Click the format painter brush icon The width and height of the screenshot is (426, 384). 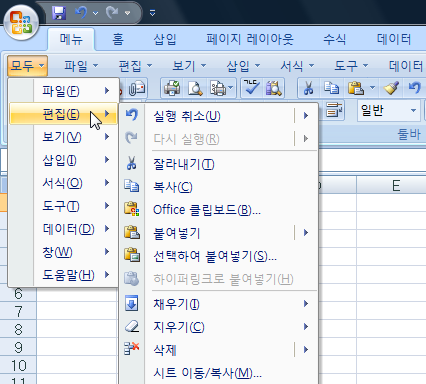[x=391, y=88]
